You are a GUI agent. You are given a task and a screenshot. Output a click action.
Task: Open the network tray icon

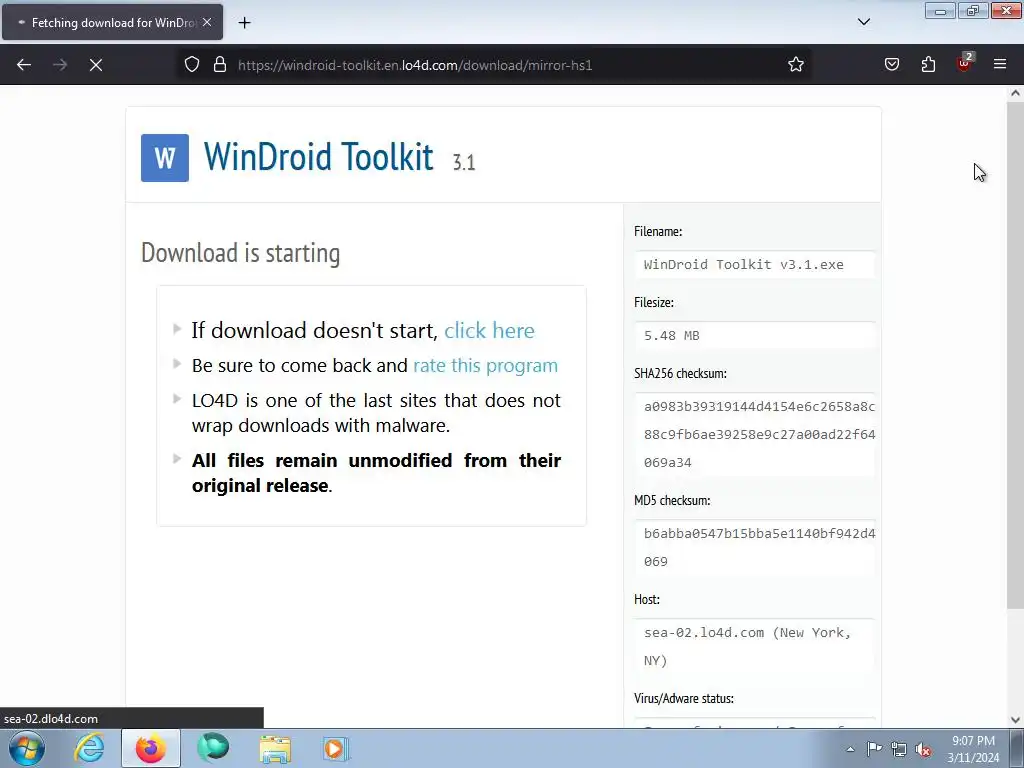pyautogui.click(x=899, y=749)
